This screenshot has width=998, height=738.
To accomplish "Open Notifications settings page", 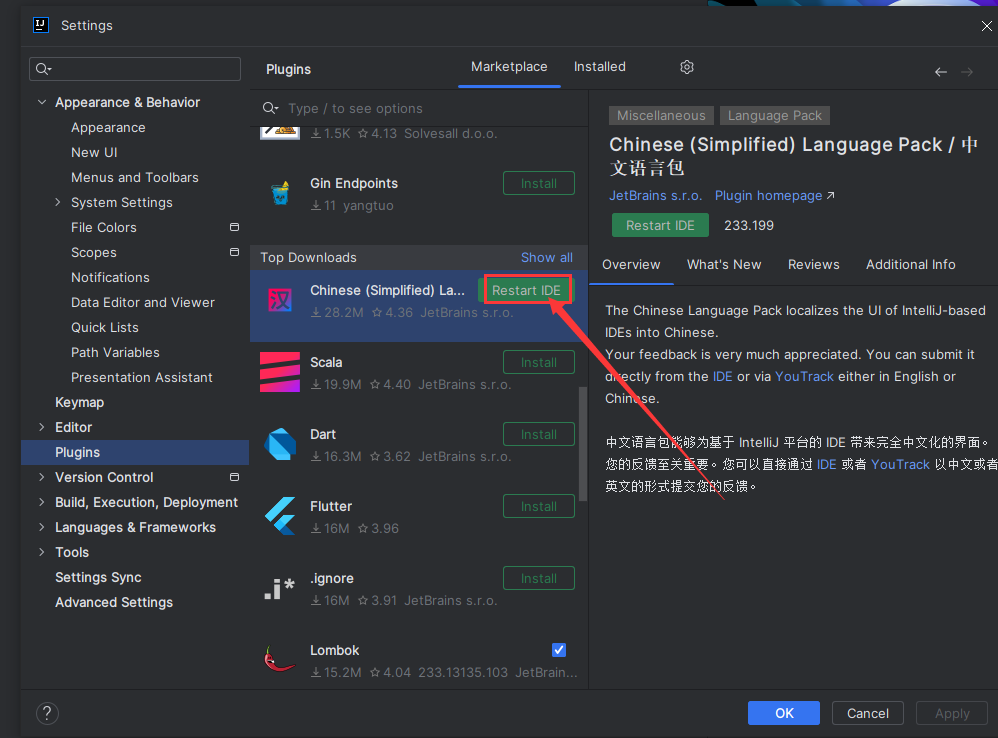I will tap(110, 277).
